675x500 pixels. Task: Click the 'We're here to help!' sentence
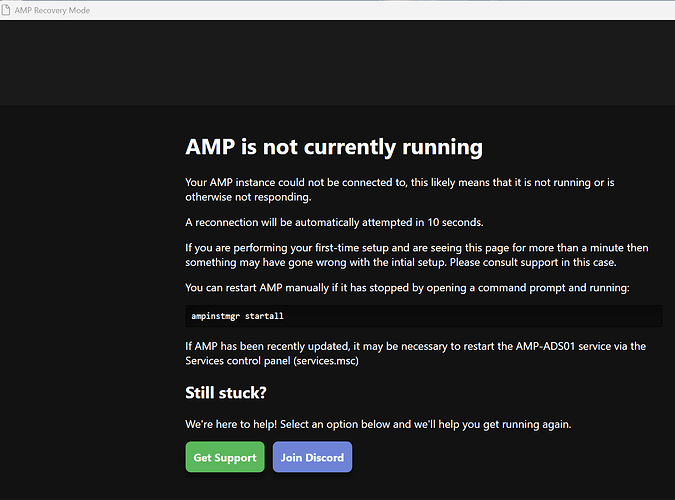point(378,424)
